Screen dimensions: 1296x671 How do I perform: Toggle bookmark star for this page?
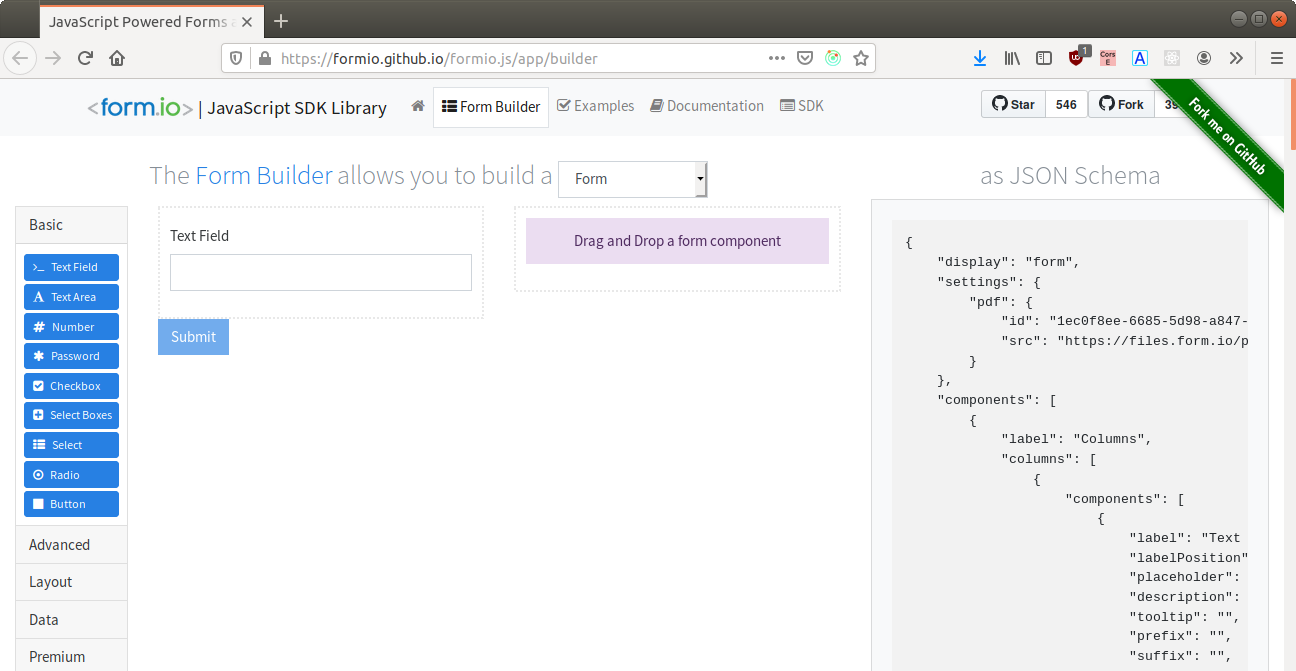coord(861,58)
